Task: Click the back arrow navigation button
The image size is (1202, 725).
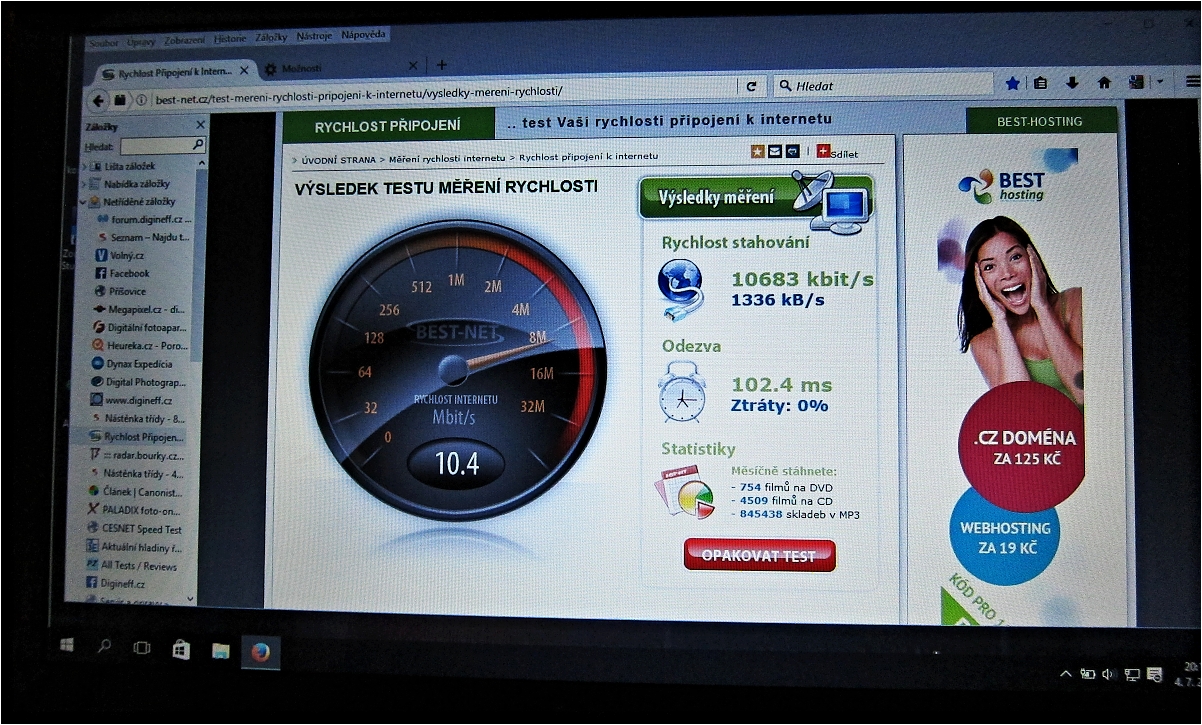Action: 98,100
